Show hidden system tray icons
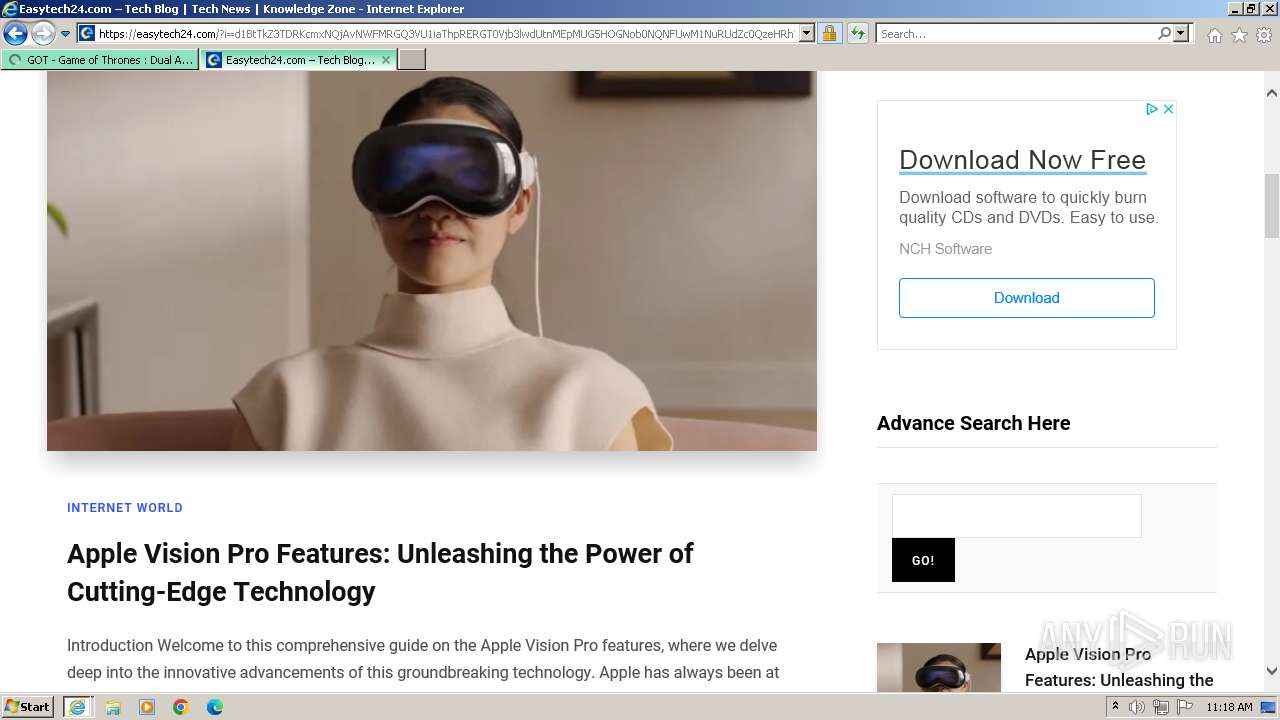 click(1115, 707)
